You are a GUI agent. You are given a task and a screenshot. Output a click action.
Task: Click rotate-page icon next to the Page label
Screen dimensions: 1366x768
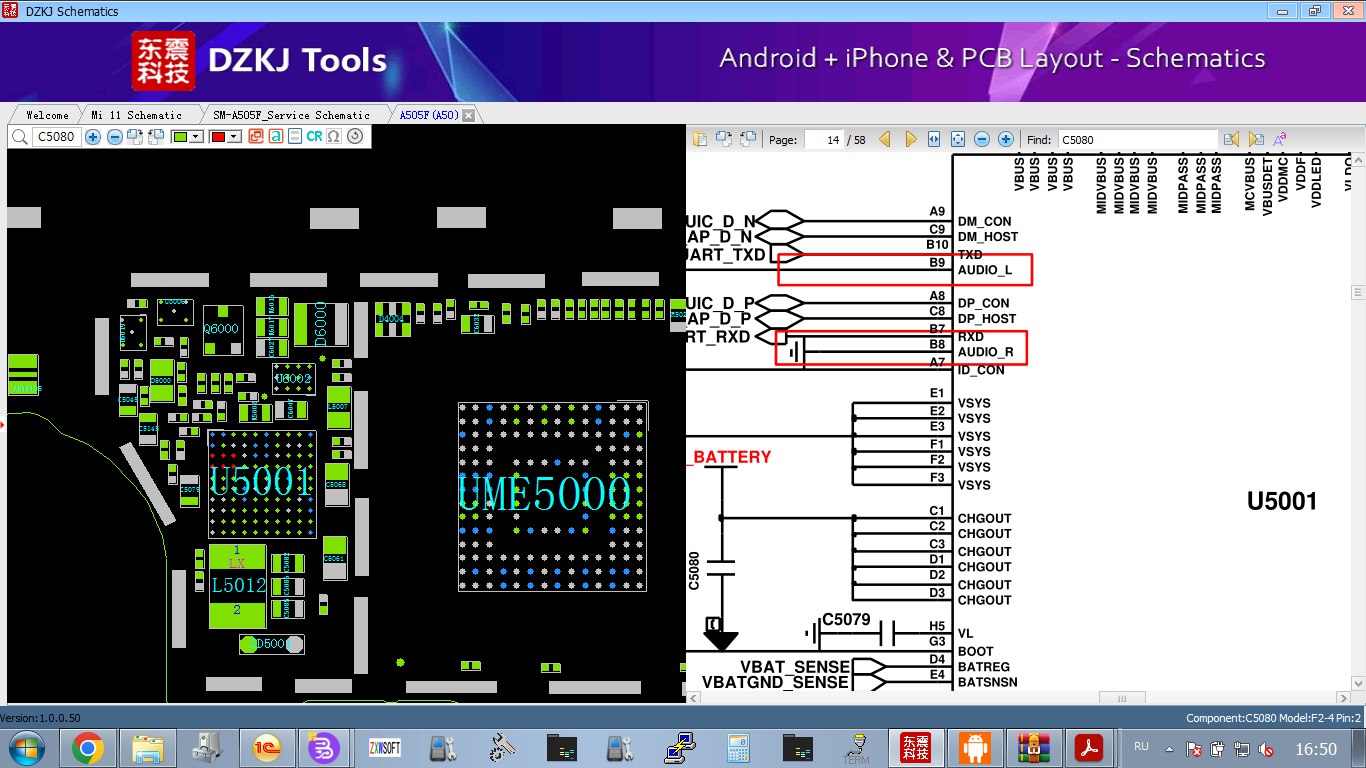[747, 140]
